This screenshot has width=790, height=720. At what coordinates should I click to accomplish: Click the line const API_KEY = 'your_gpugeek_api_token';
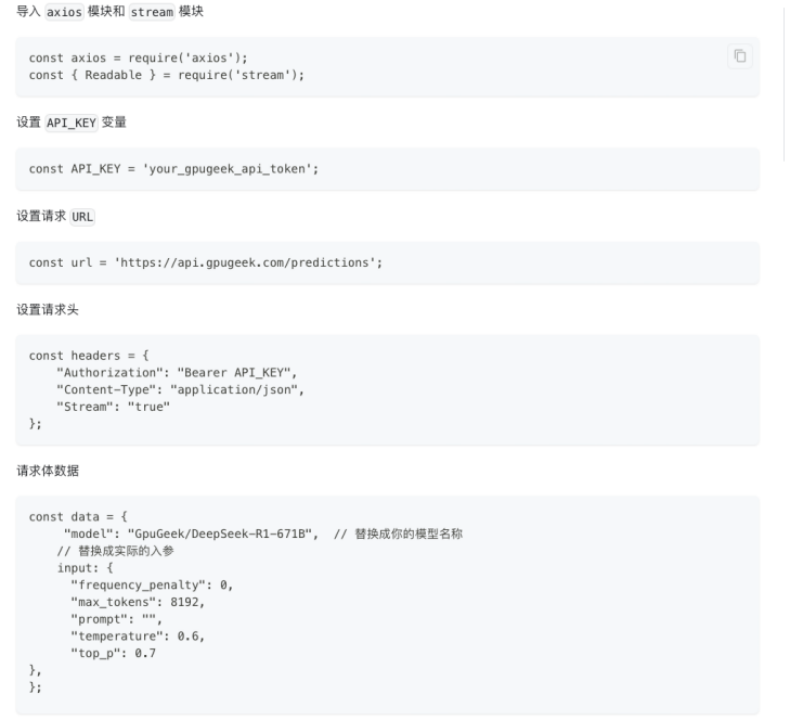pyautogui.click(x=174, y=169)
